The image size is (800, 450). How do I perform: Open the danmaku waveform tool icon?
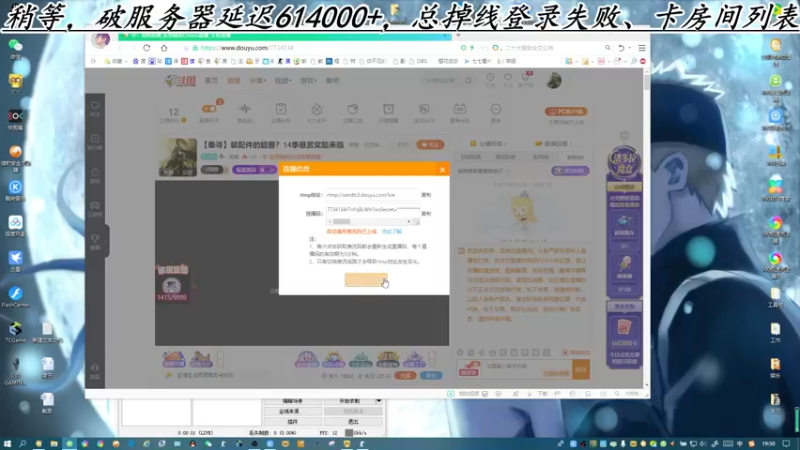tap(245, 109)
